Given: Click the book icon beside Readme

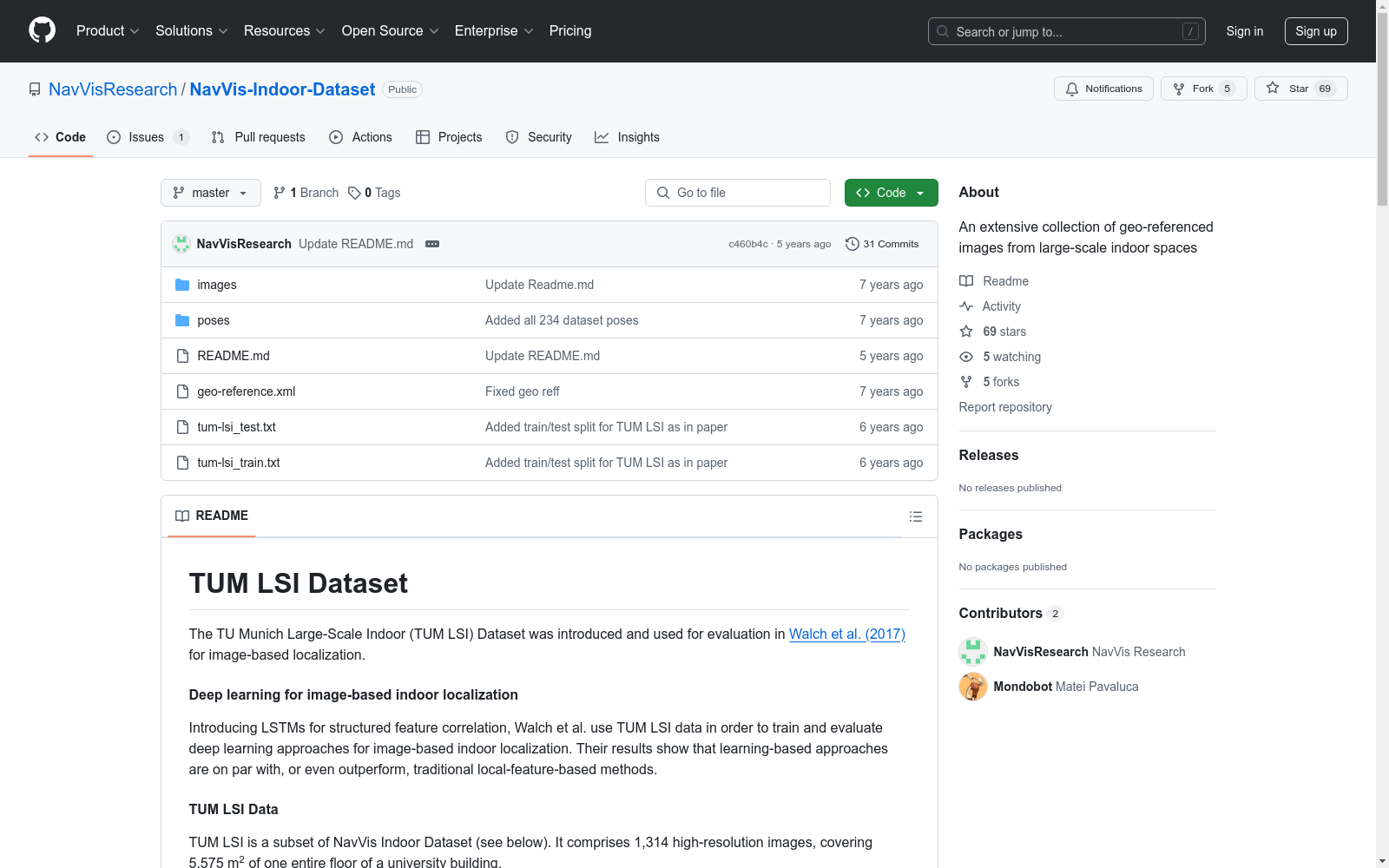Looking at the screenshot, I should pyautogui.click(x=966, y=281).
